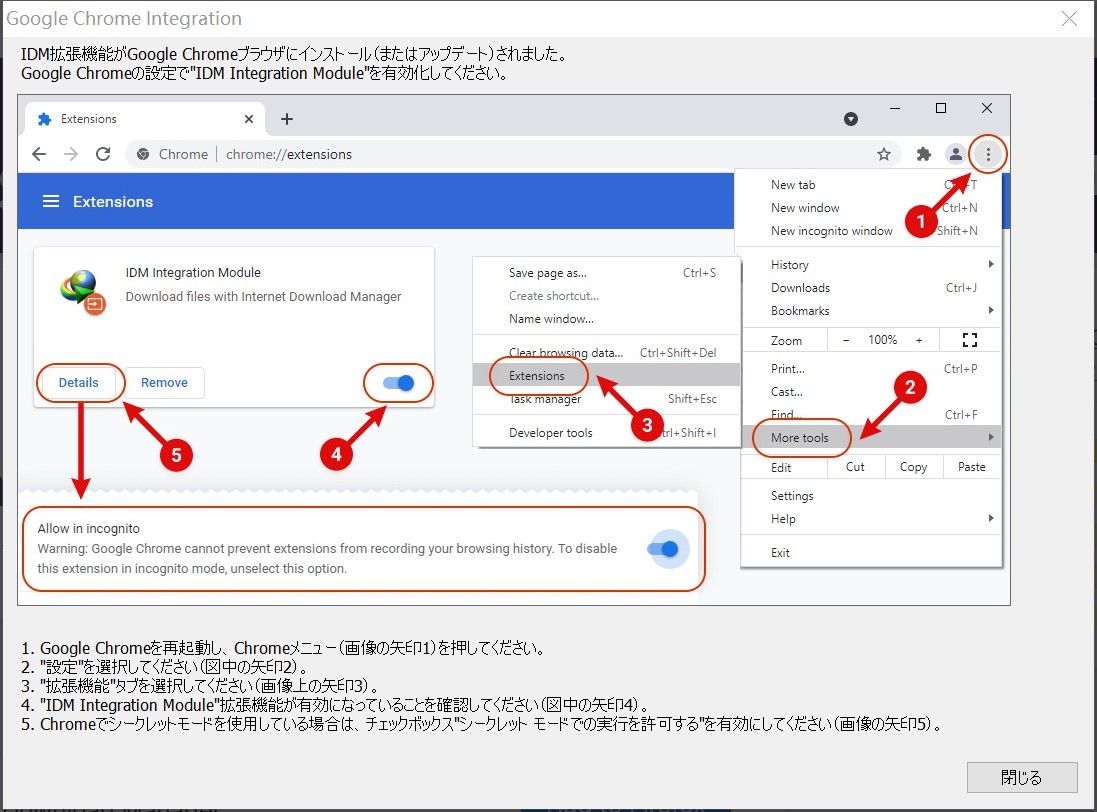
Task: Minimize the pictured Chrome window
Action: click(895, 108)
